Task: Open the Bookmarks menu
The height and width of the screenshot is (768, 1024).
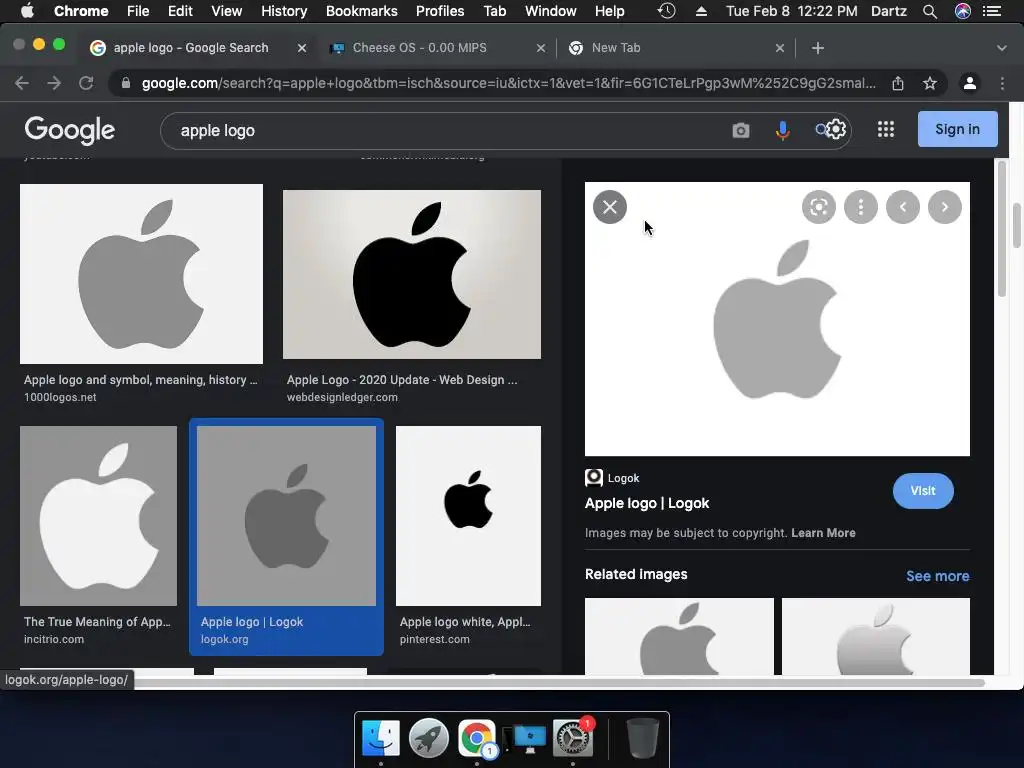Action: 361,11
